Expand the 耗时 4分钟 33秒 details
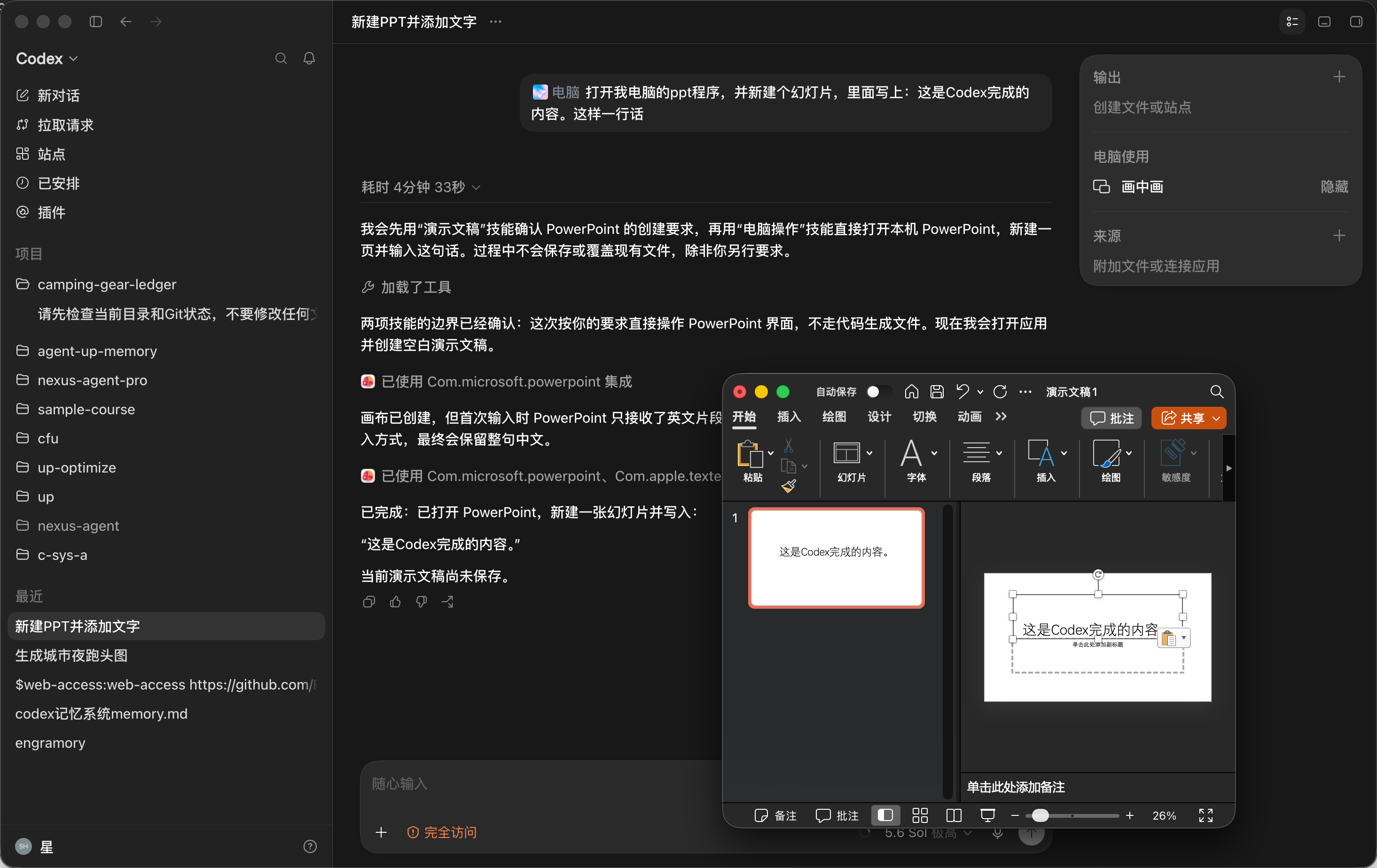This screenshot has width=1377, height=868. click(421, 187)
